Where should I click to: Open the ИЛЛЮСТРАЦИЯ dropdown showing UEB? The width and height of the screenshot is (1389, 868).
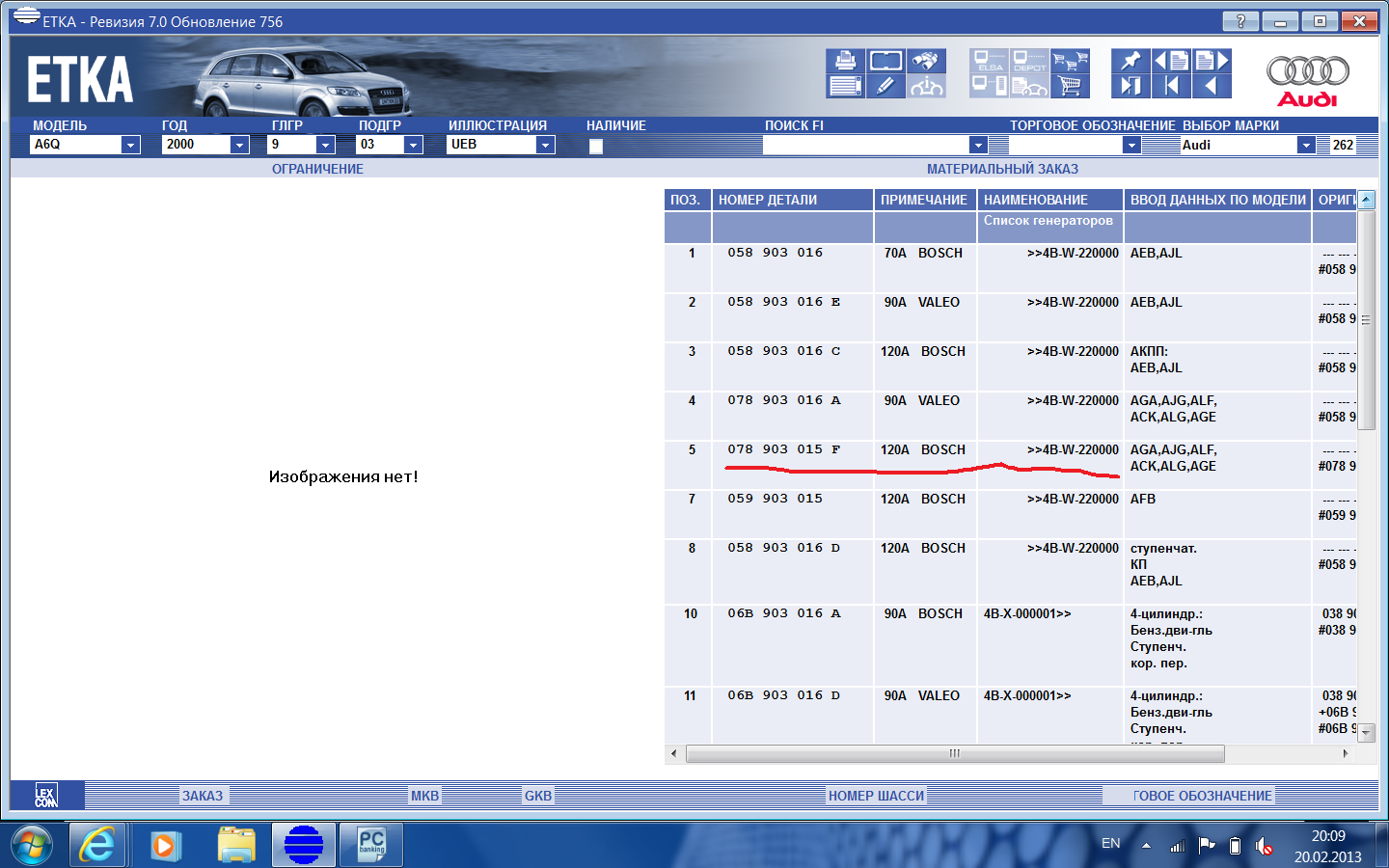click(x=545, y=145)
